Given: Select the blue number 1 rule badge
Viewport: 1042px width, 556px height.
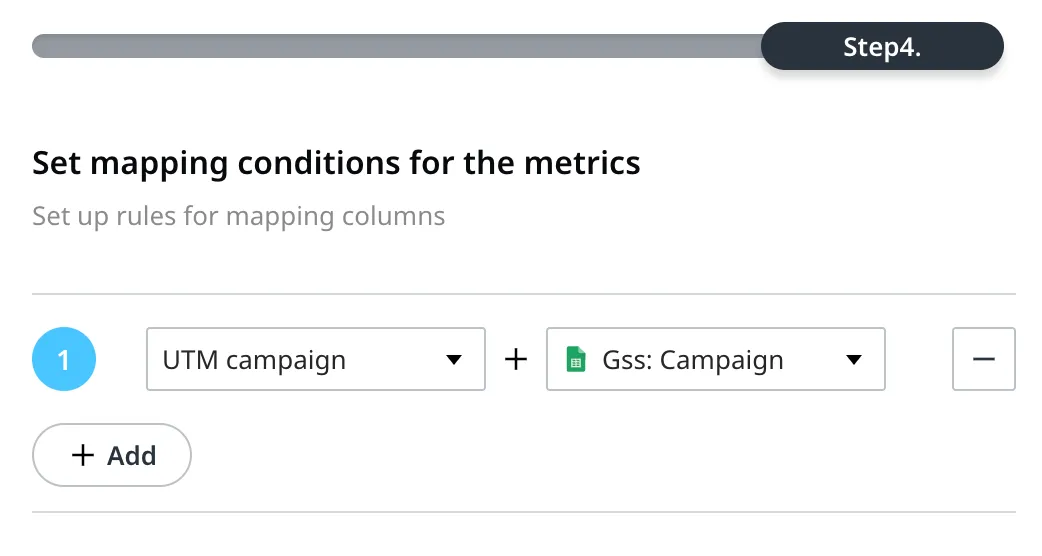Looking at the screenshot, I should point(64,359).
